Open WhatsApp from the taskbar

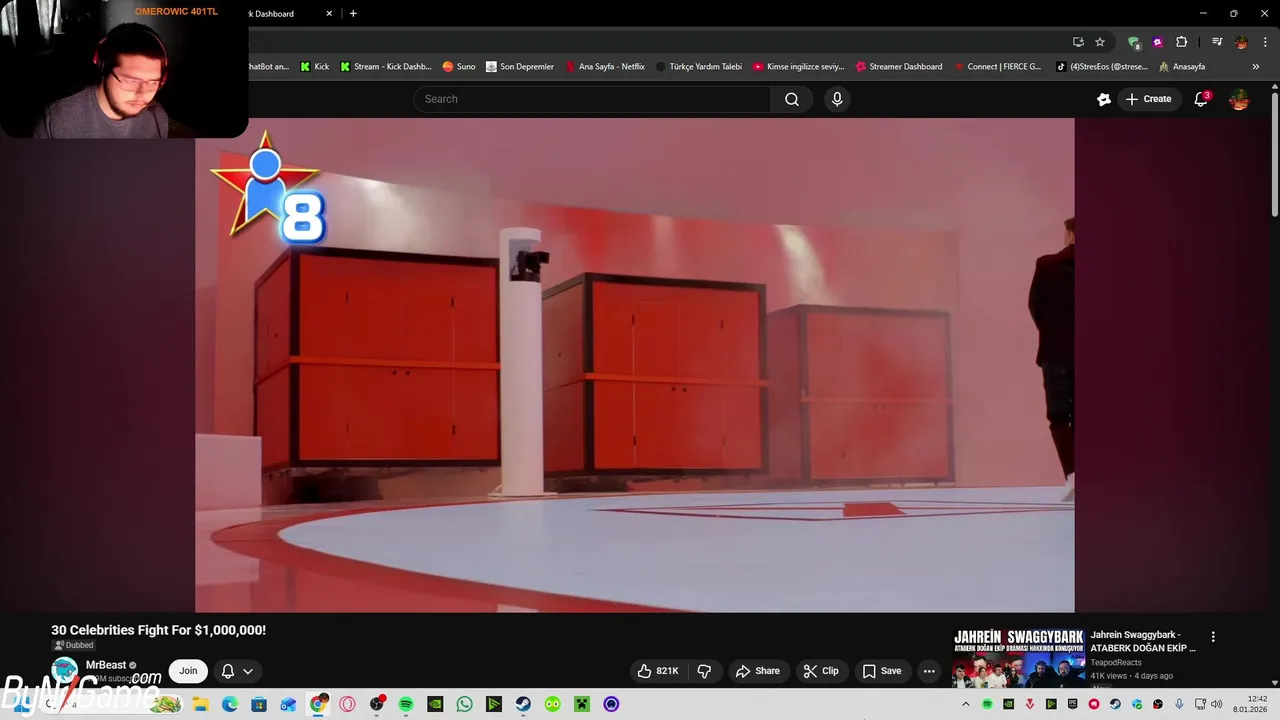tap(464, 704)
